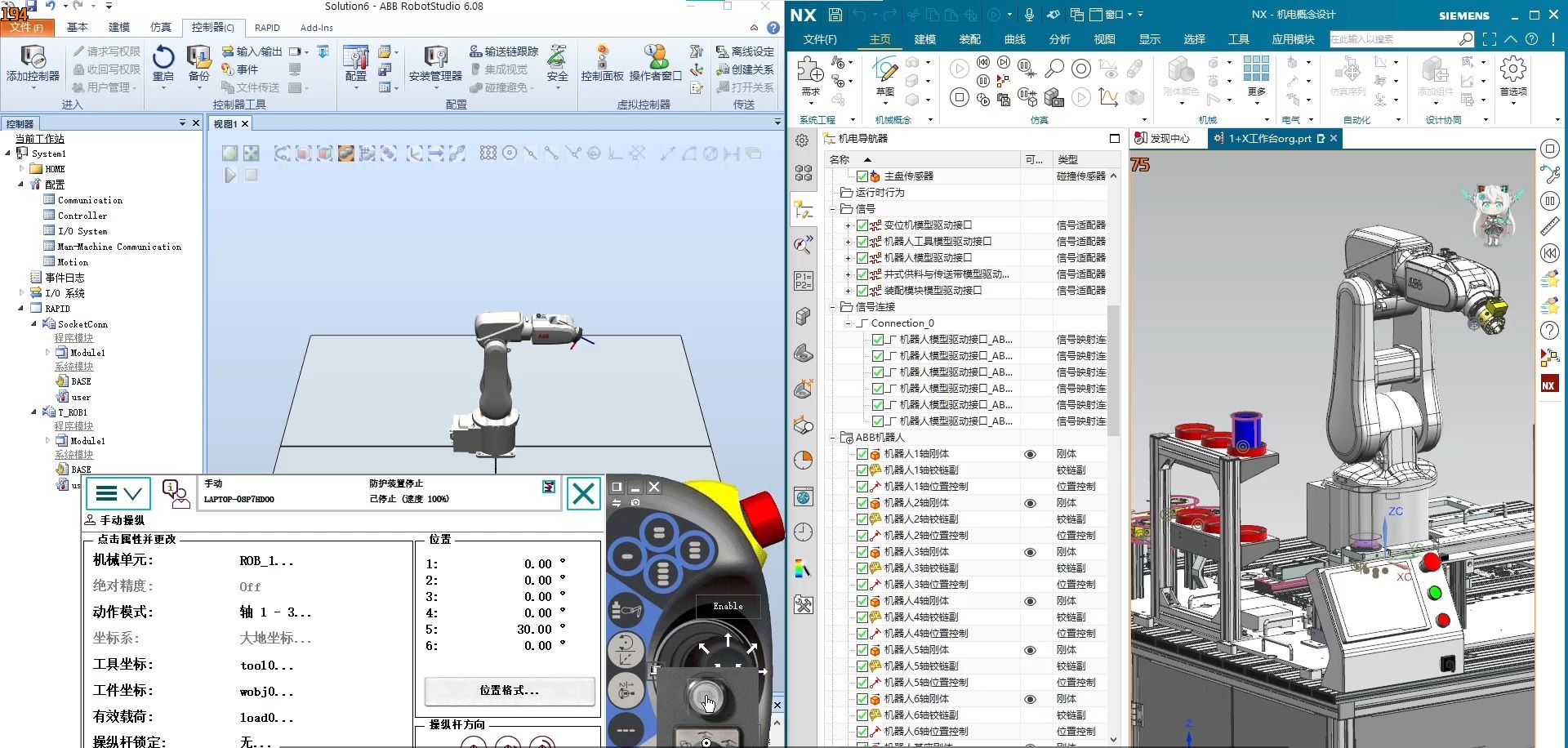The width and height of the screenshot is (1568, 748).
Task: Click the 位置格式 button on the FlexPendant
Action: pos(508,692)
